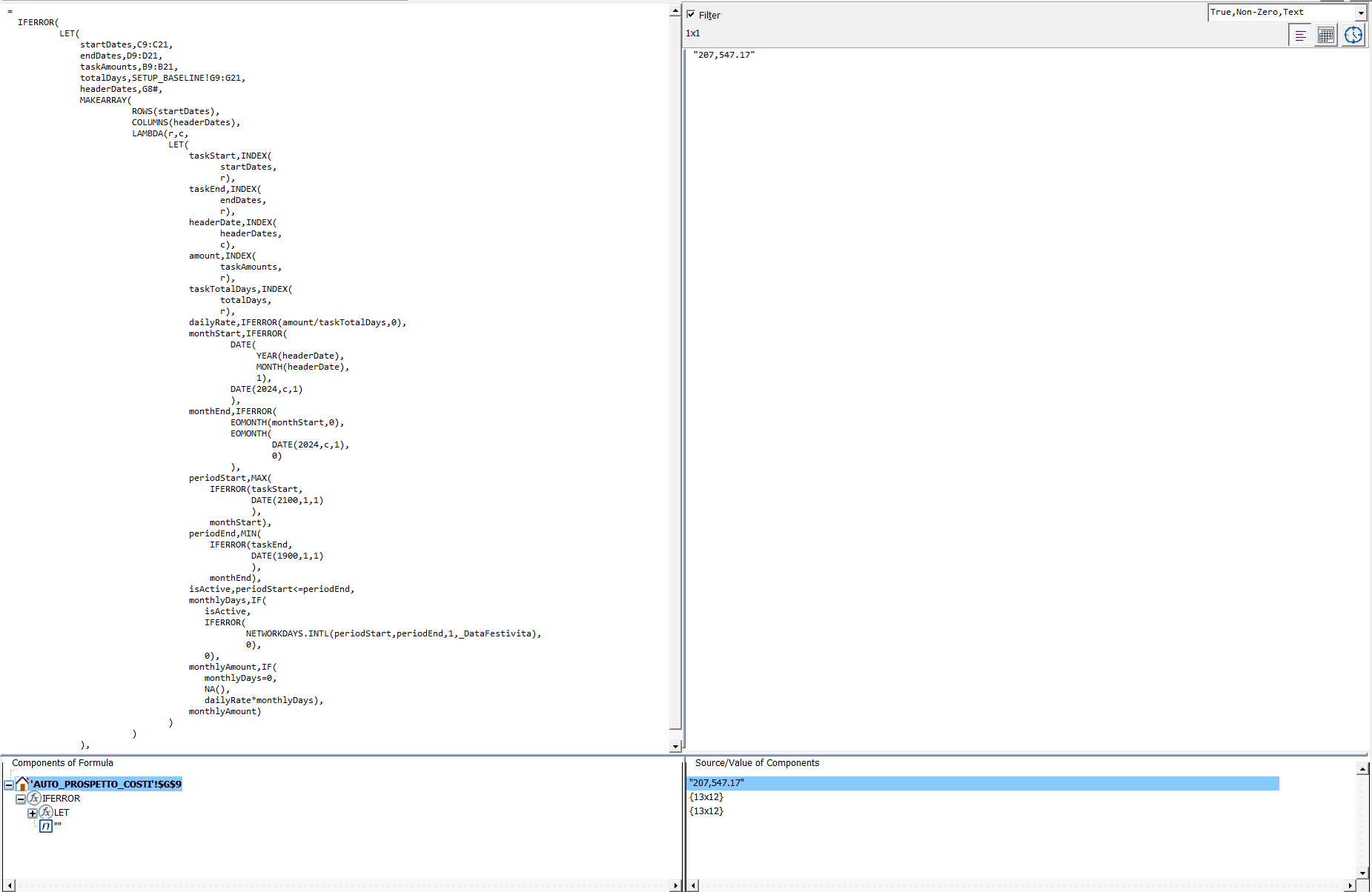Toggle the Filter checkbox
The image size is (1372, 892).
pyautogui.click(x=691, y=14)
